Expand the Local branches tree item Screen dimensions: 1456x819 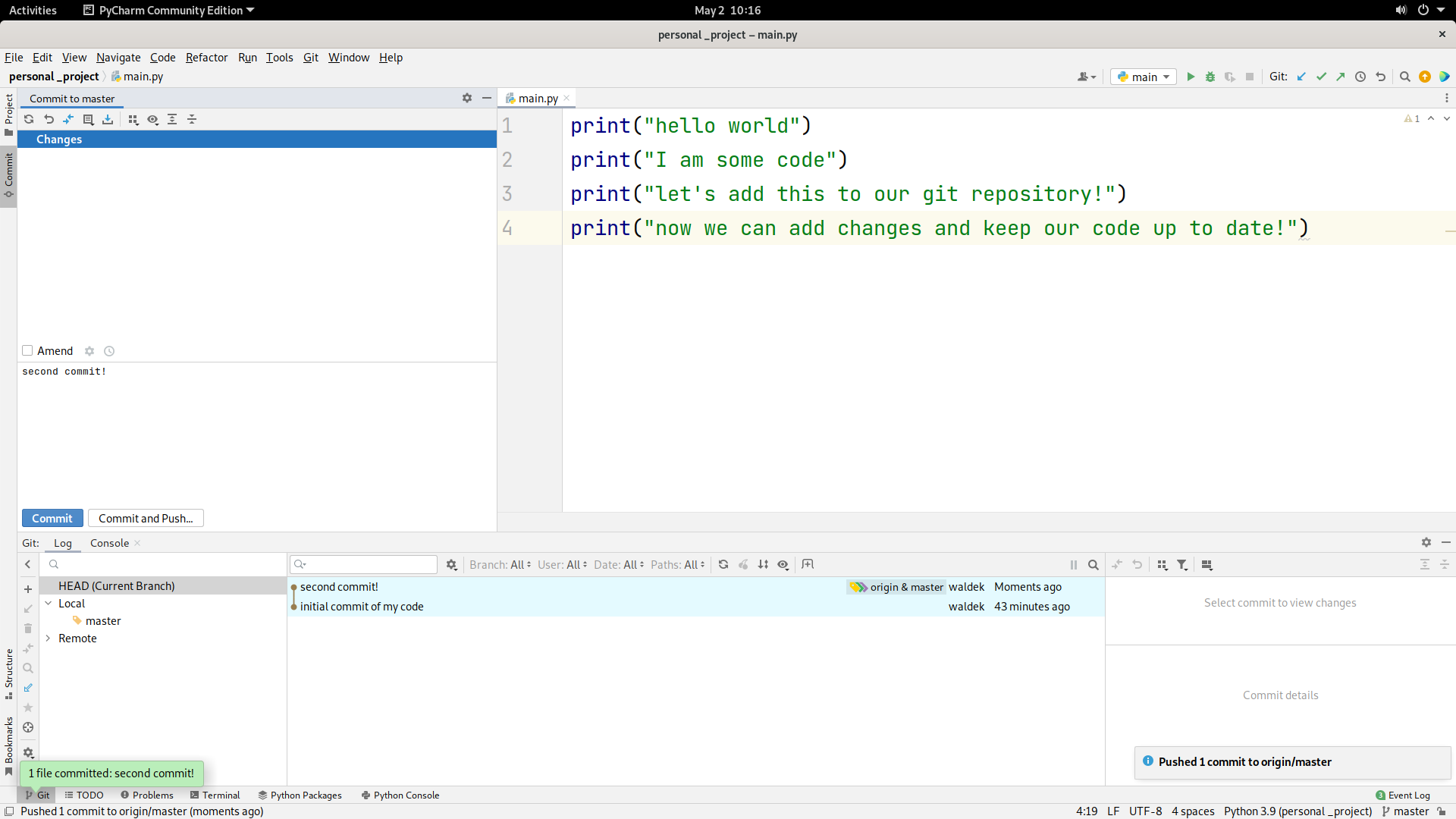coord(49,603)
